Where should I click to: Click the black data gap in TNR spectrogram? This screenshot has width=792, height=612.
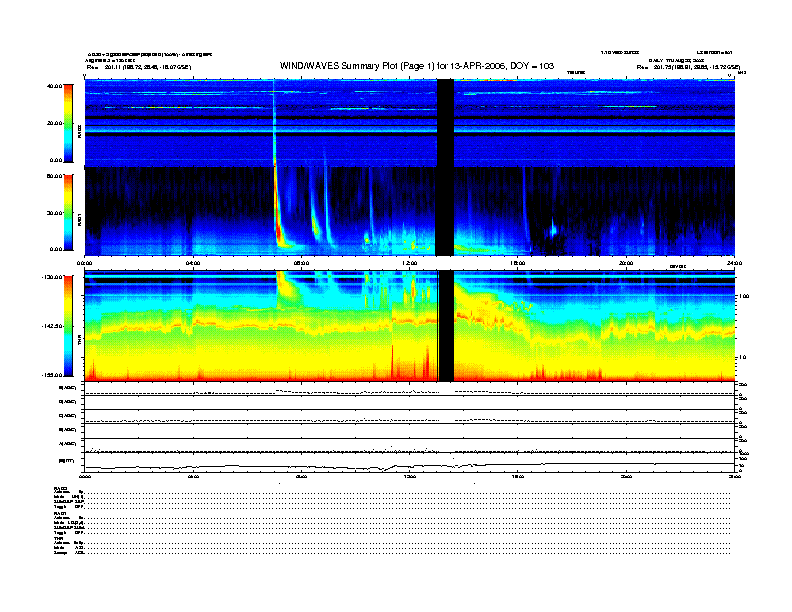coord(446,326)
